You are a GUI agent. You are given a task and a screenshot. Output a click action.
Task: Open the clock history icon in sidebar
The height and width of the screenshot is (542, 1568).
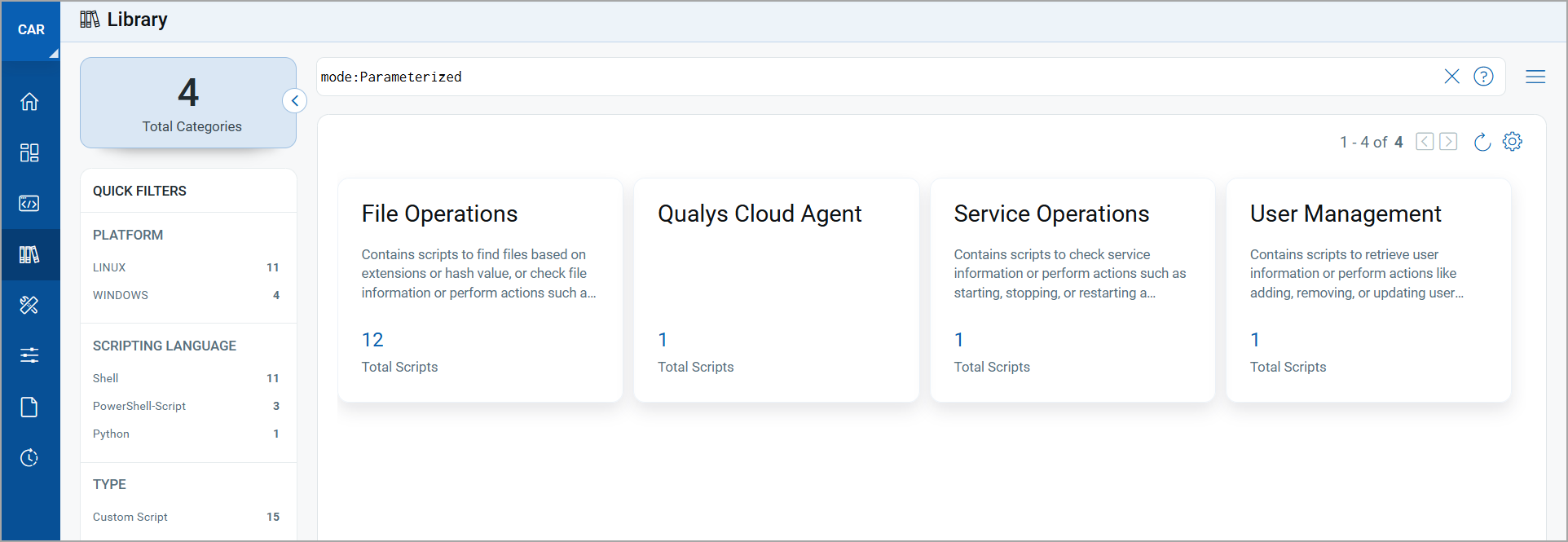pos(29,457)
